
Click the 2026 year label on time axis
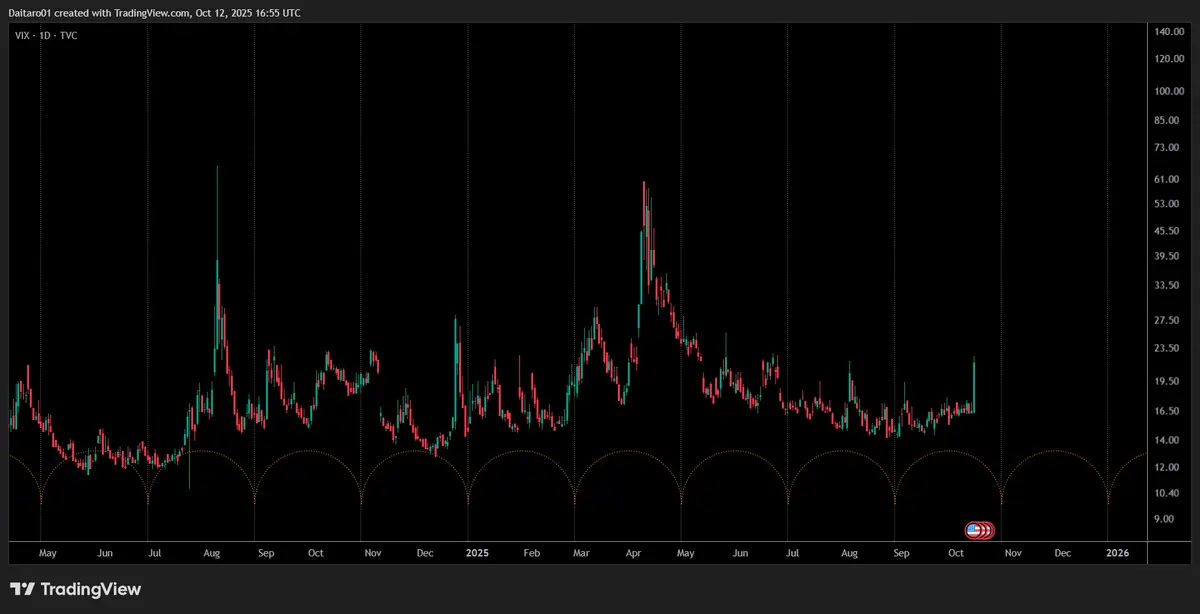tap(1118, 552)
